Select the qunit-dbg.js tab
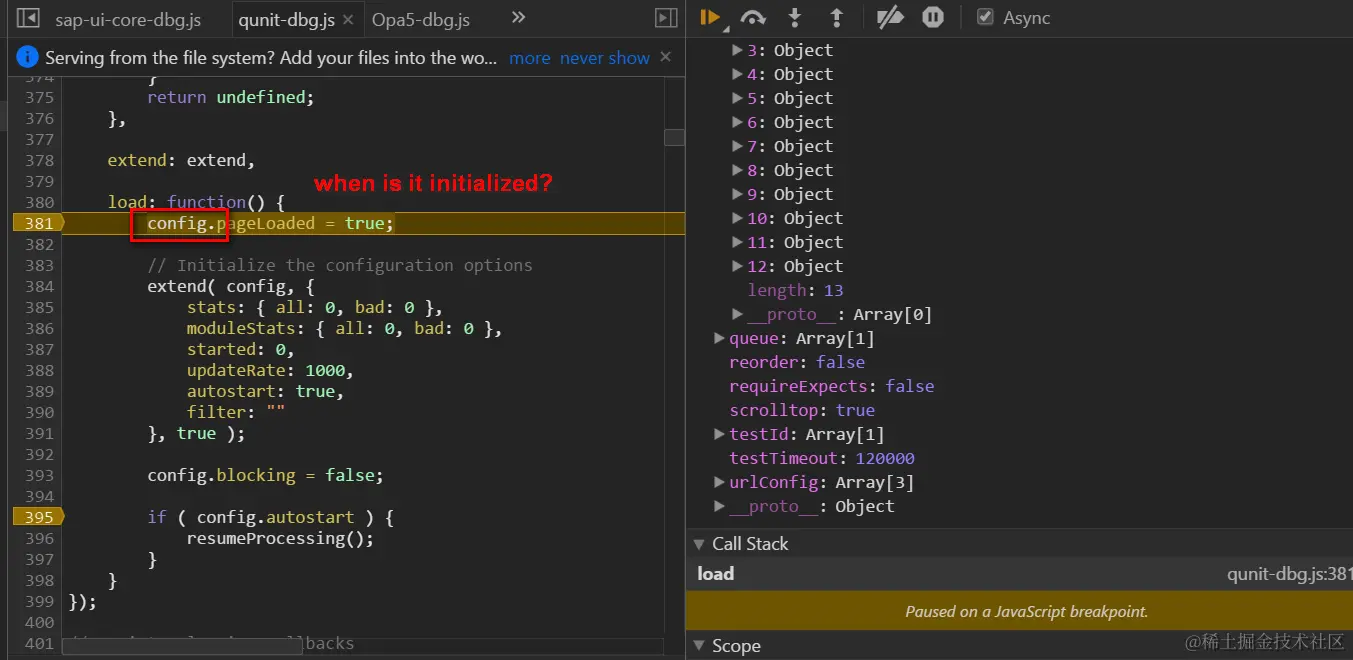The width and height of the screenshot is (1353, 660). coord(286,19)
